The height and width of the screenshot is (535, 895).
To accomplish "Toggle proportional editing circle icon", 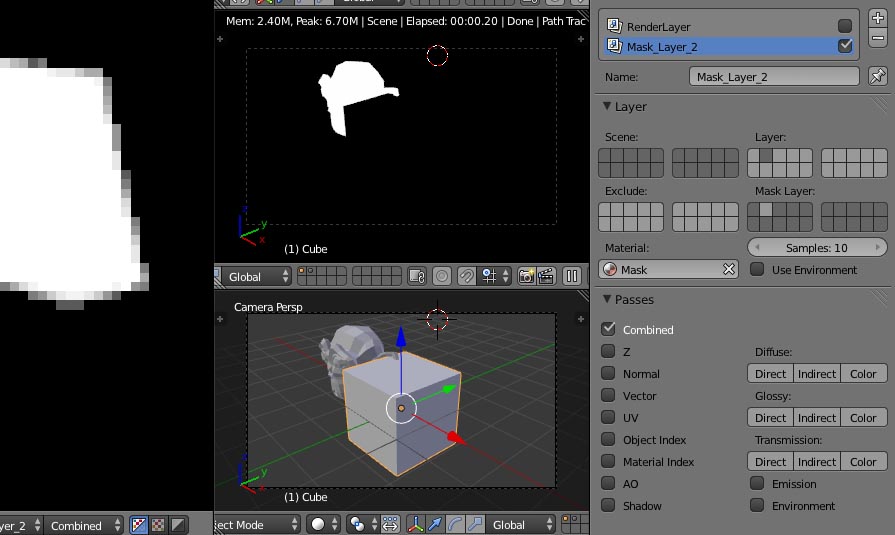I will pyautogui.click(x=442, y=277).
